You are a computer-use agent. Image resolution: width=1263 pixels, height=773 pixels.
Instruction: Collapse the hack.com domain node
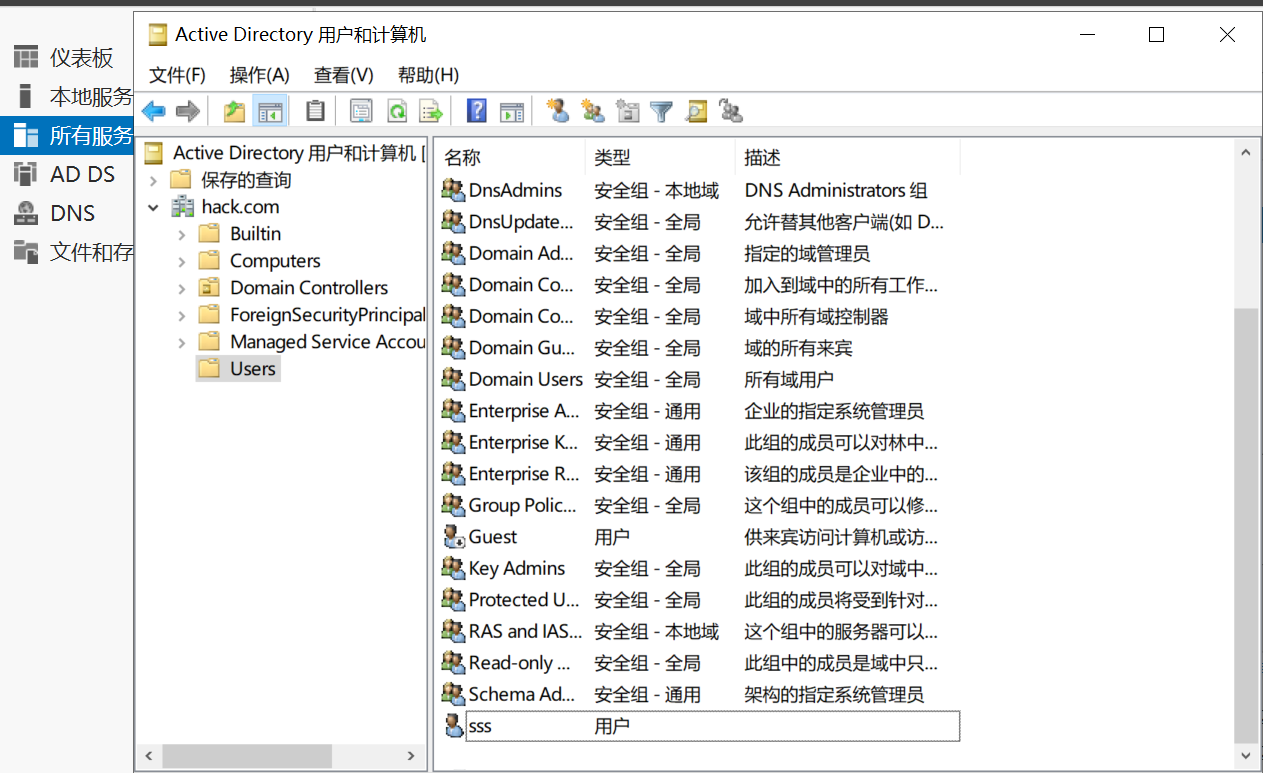153,207
